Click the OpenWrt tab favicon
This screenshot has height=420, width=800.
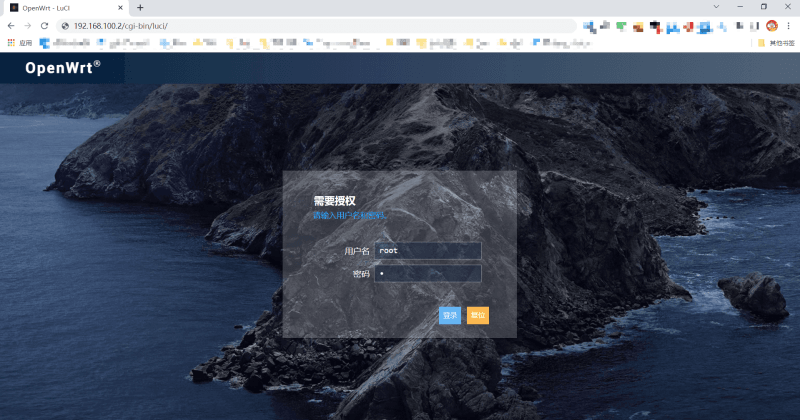coord(14,7)
